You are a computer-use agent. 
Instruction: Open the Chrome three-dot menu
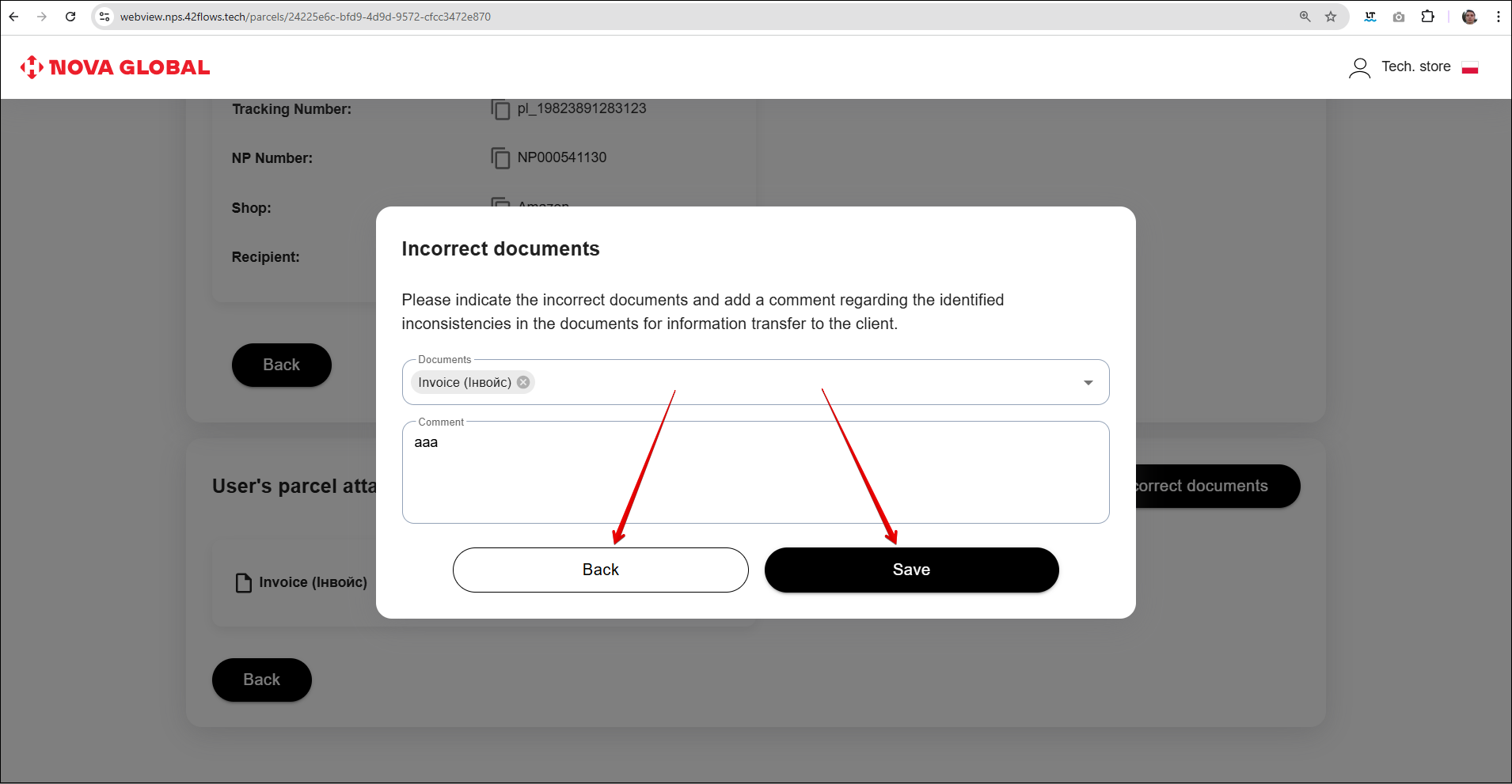click(x=1498, y=17)
